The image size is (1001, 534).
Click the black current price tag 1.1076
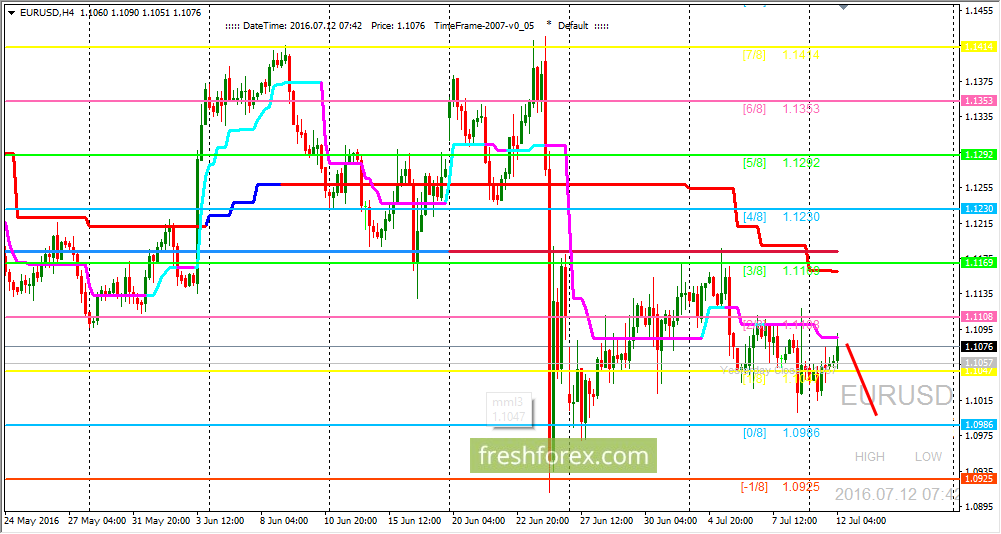(x=979, y=346)
